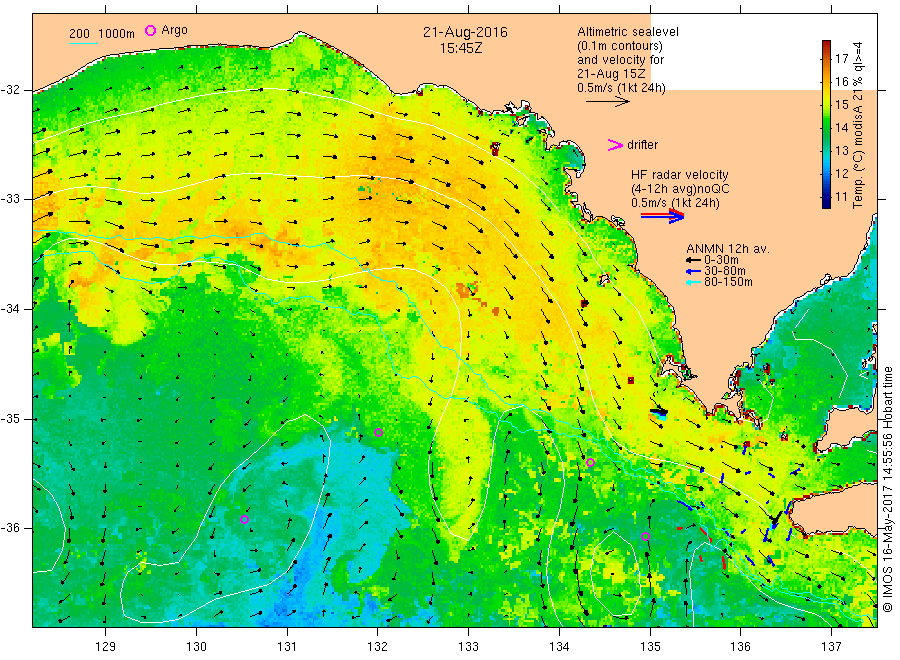Click the longitude axis label '131'
The image size is (900, 660).
(x=287, y=647)
